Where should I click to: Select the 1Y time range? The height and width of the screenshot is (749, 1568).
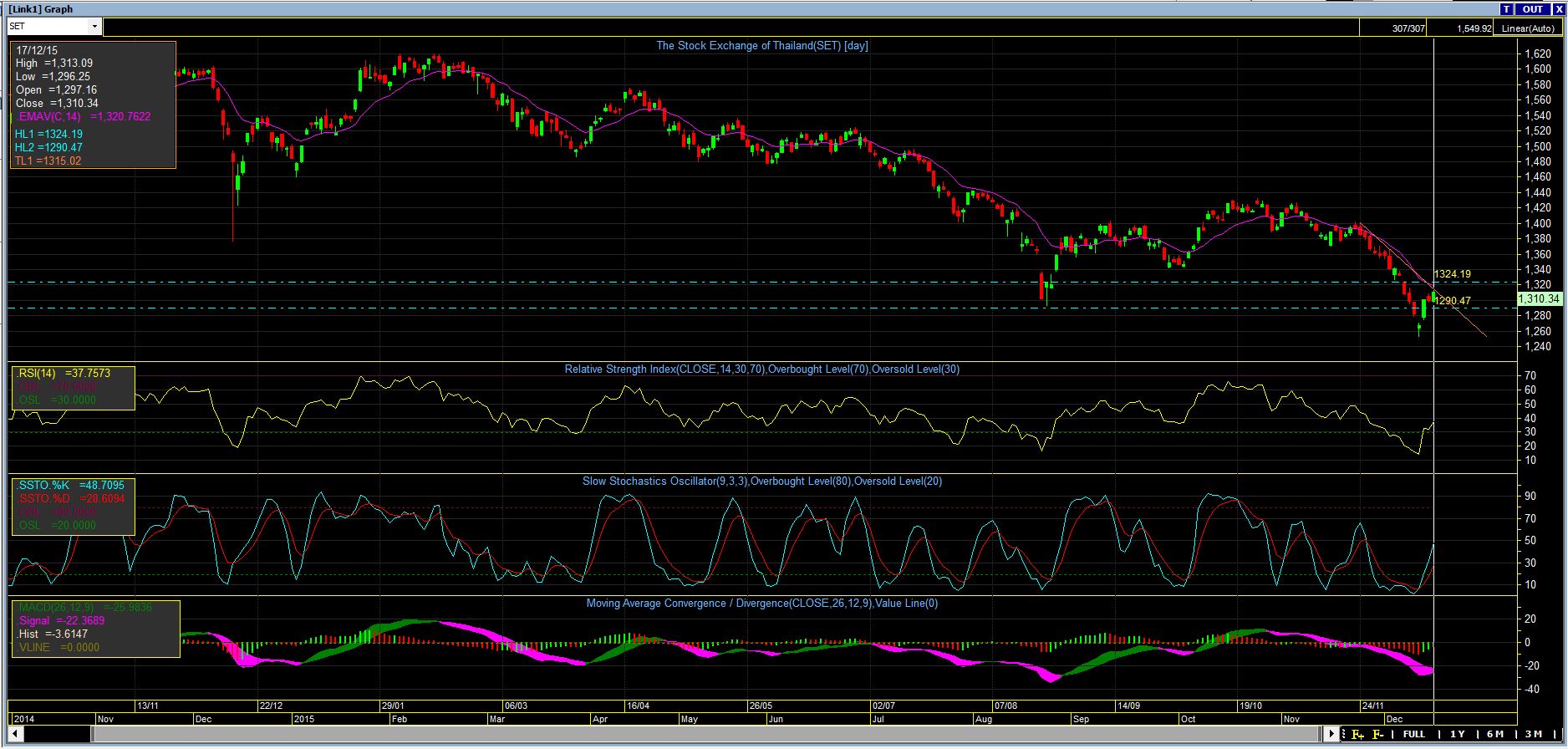[x=1458, y=735]
